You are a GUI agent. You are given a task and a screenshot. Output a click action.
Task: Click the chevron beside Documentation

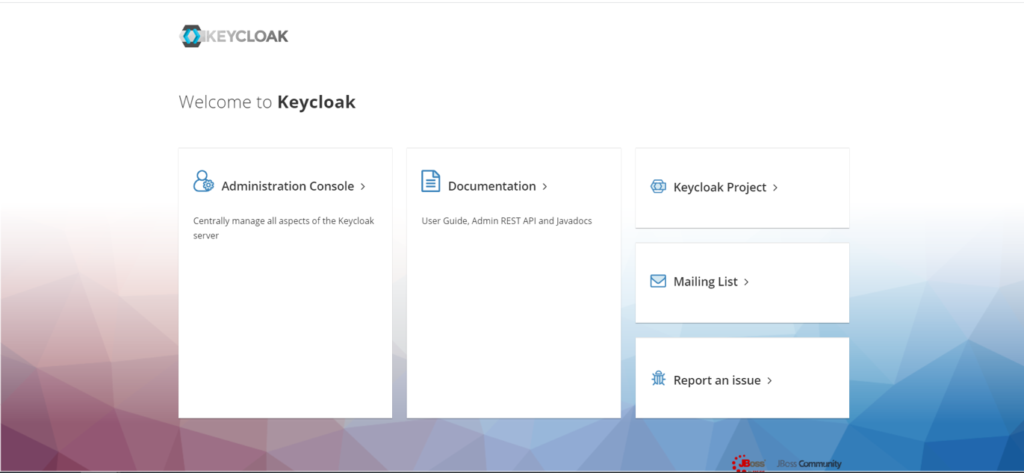(545, 187)
